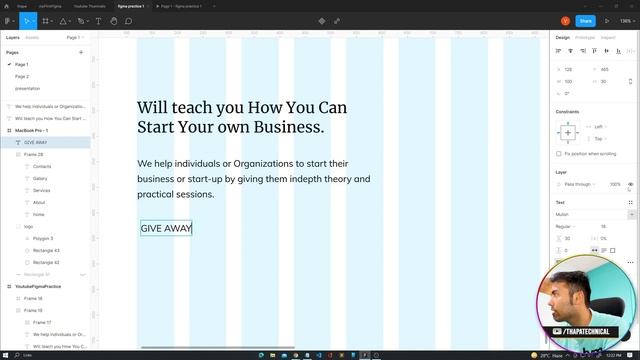Switch to the Youtube Thumbnails file tab
Image resolution: width=640 pixels, height=360 pixels.
(x=89, y=6)
